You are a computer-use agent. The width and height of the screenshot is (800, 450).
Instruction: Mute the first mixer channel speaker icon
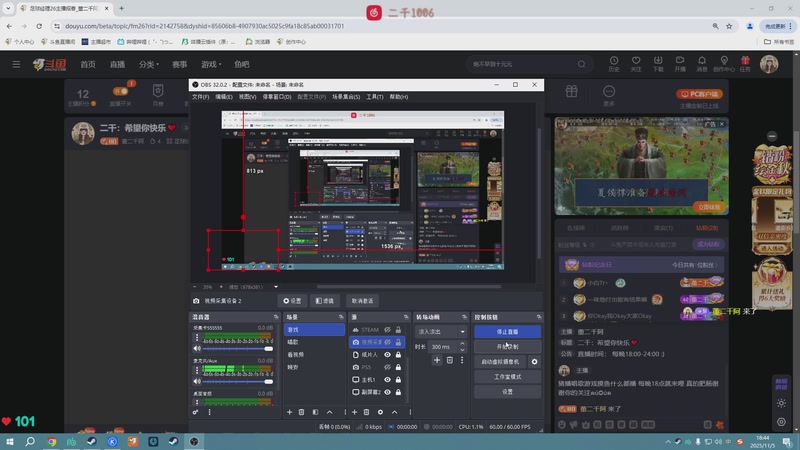pos(197,348)
